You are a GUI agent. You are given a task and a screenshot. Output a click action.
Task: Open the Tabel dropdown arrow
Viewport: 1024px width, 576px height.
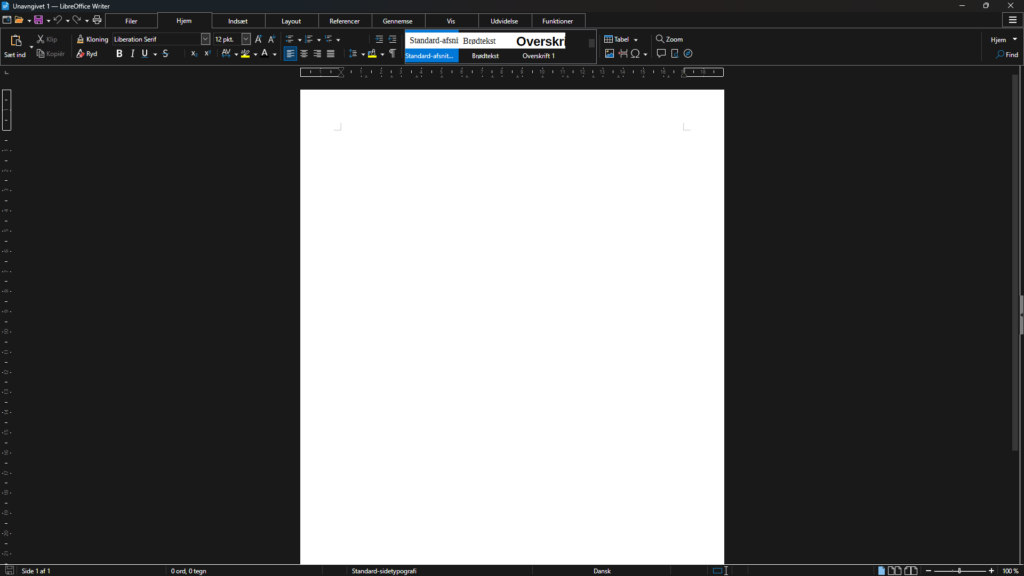pyautogui.click(x=635, y=40)
